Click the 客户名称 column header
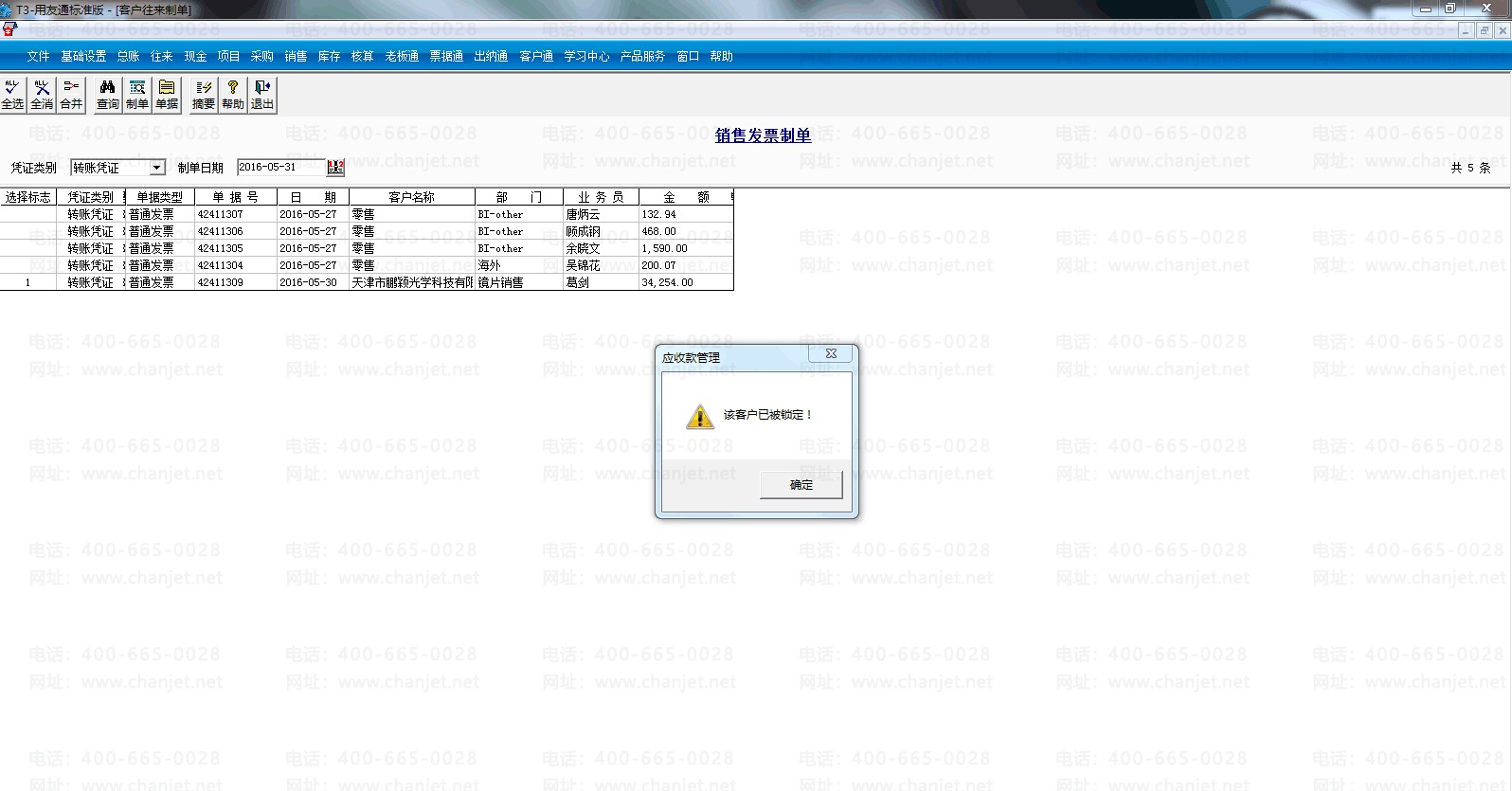1512x791 pixels. click(x=412, y=197)
